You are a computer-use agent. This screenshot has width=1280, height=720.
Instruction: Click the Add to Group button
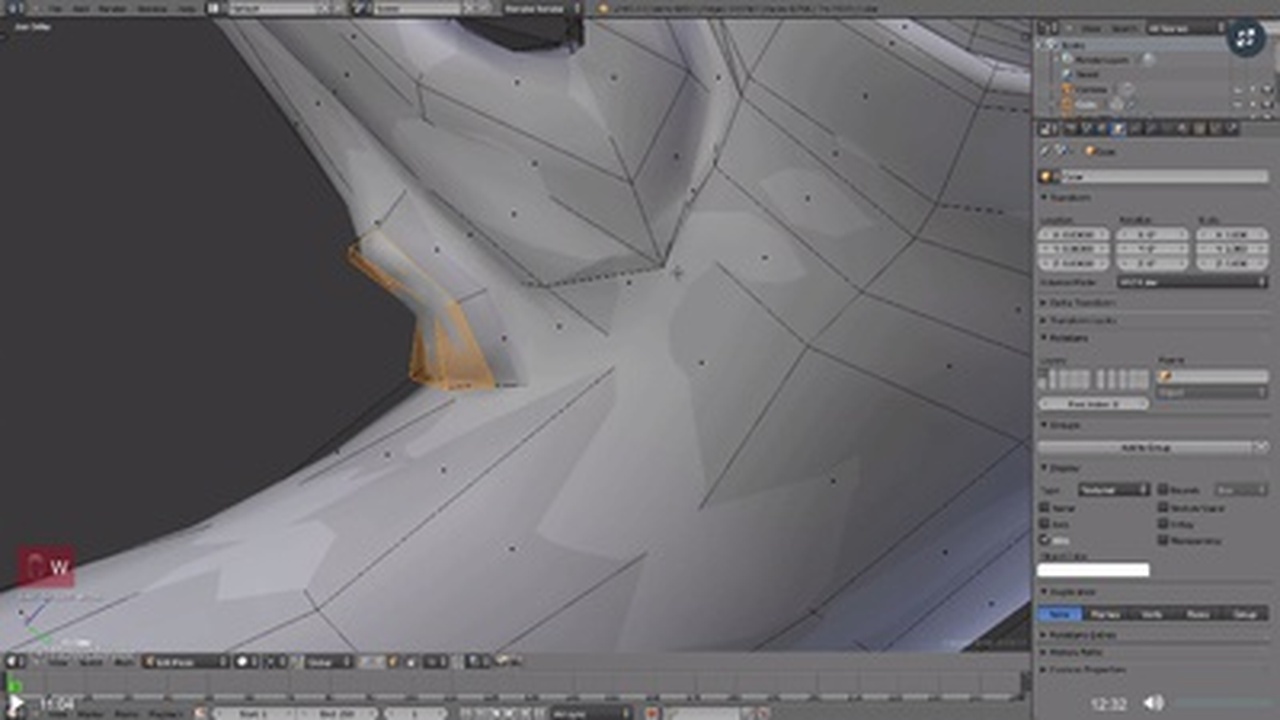click(1152, 447)
